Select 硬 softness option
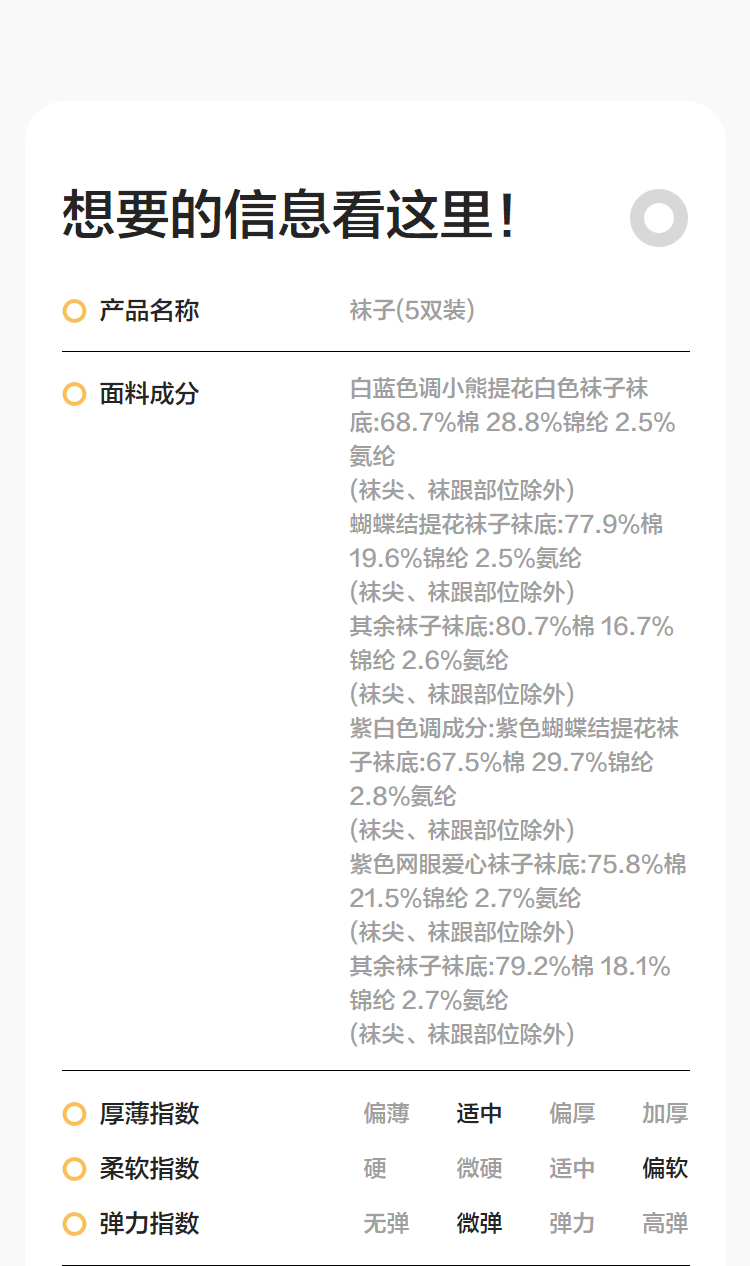750x1266 pixels. click(375, 1169)
